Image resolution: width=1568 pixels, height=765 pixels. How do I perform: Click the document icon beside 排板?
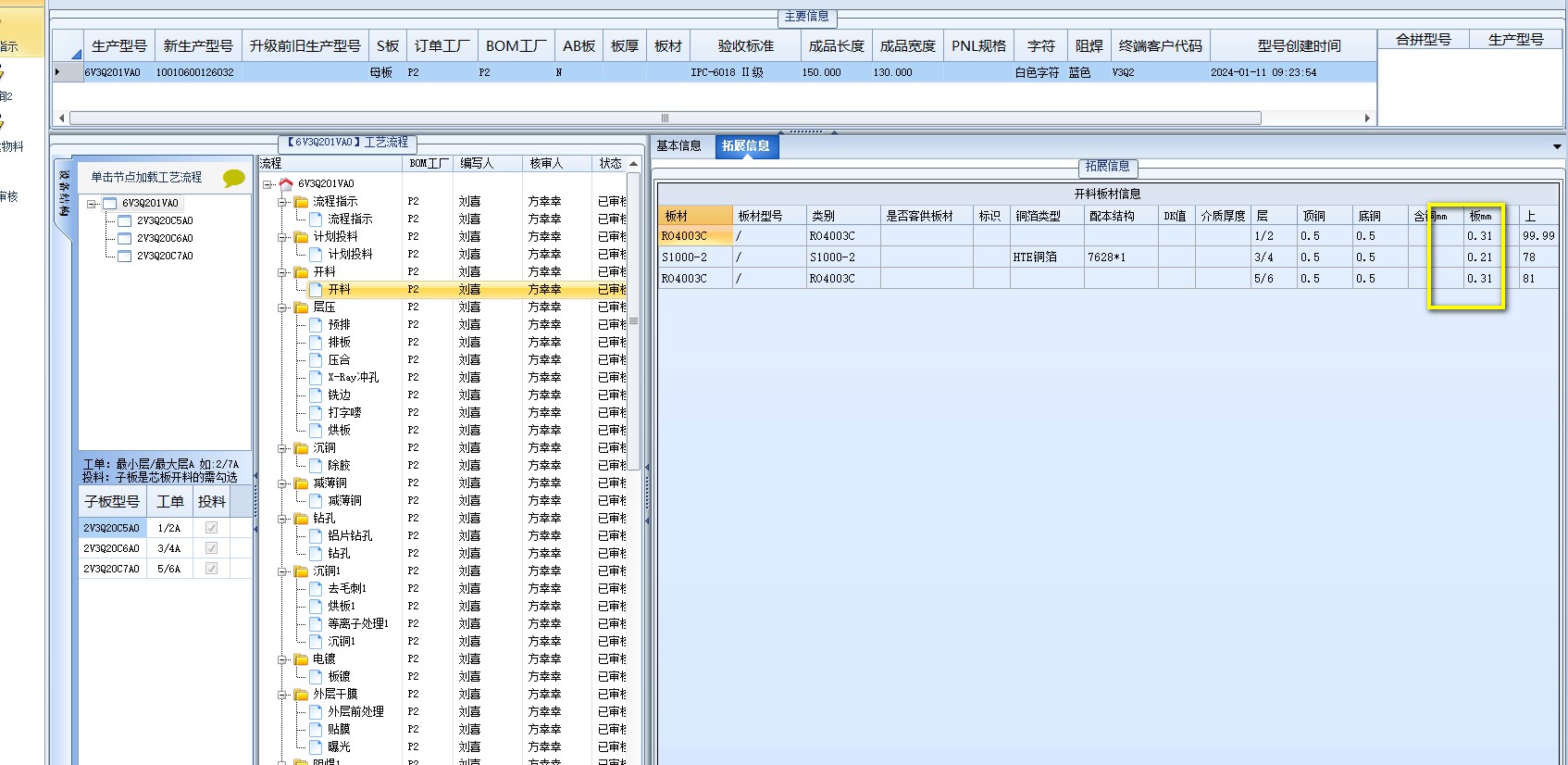pyautogui.click(x=316, y=342)
